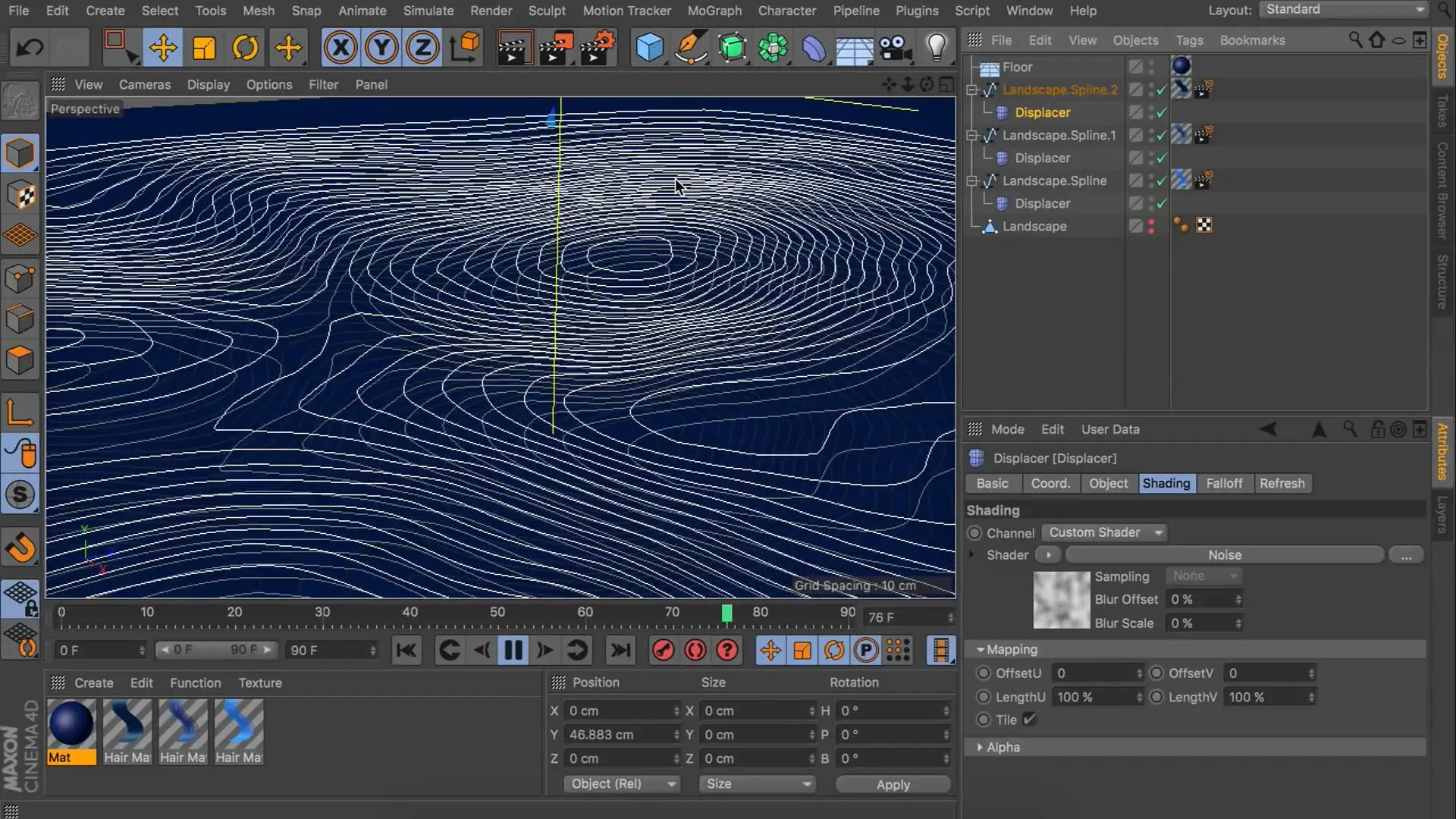Select the Rotate tool
The height and width of the screenshot is (819, 1456).
(245, 49)
